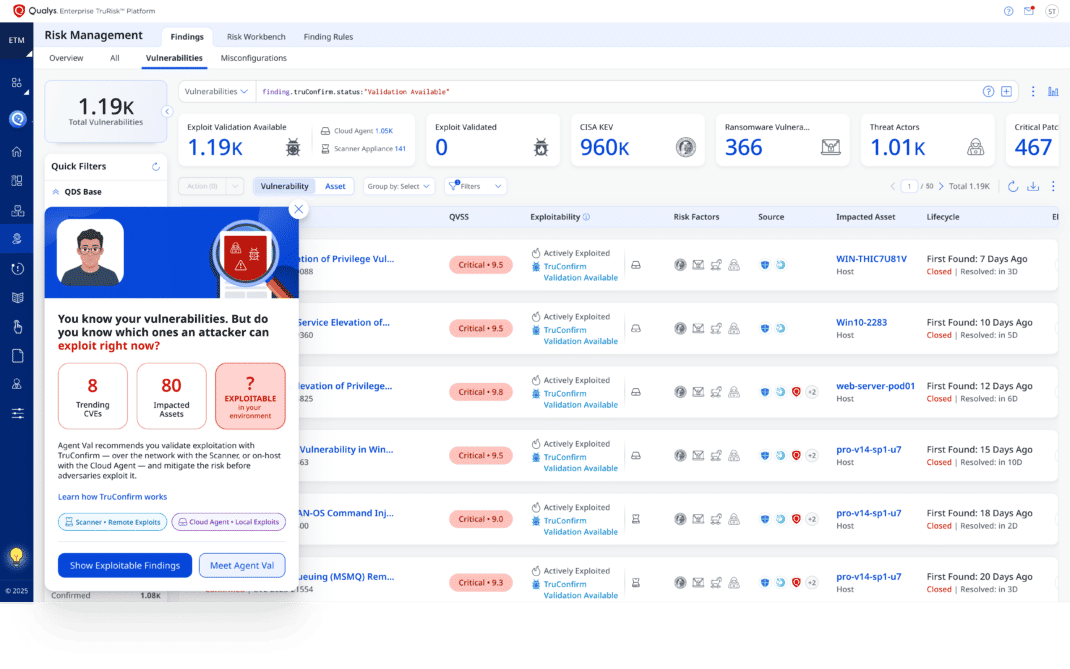Click the refresh icon above the findings table

1013,186
